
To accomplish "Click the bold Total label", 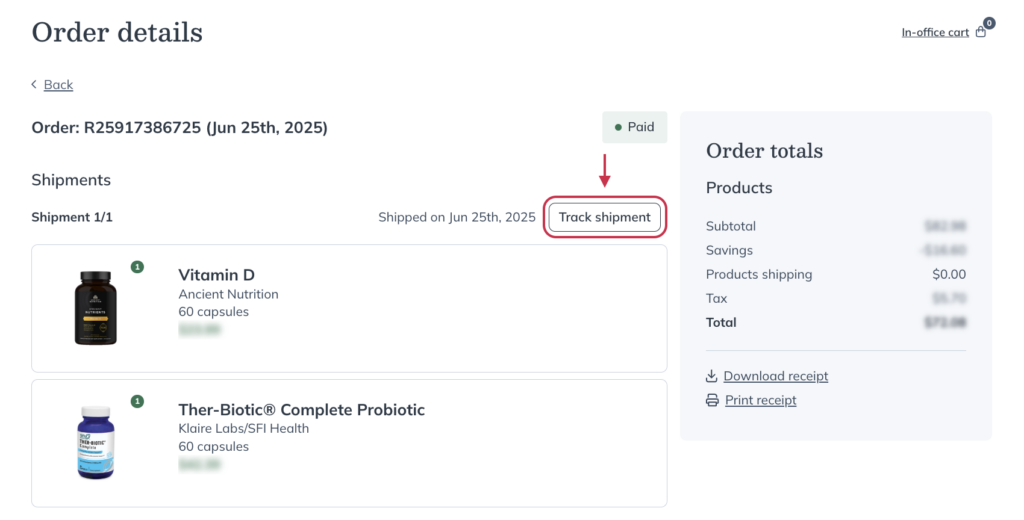I will coord(721,322).
